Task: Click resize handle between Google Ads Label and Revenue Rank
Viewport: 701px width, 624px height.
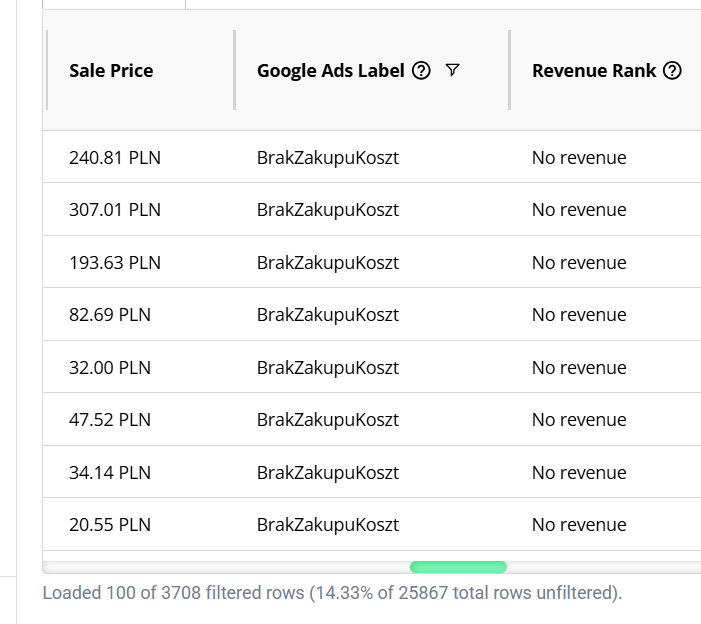Action: [510, 70]
